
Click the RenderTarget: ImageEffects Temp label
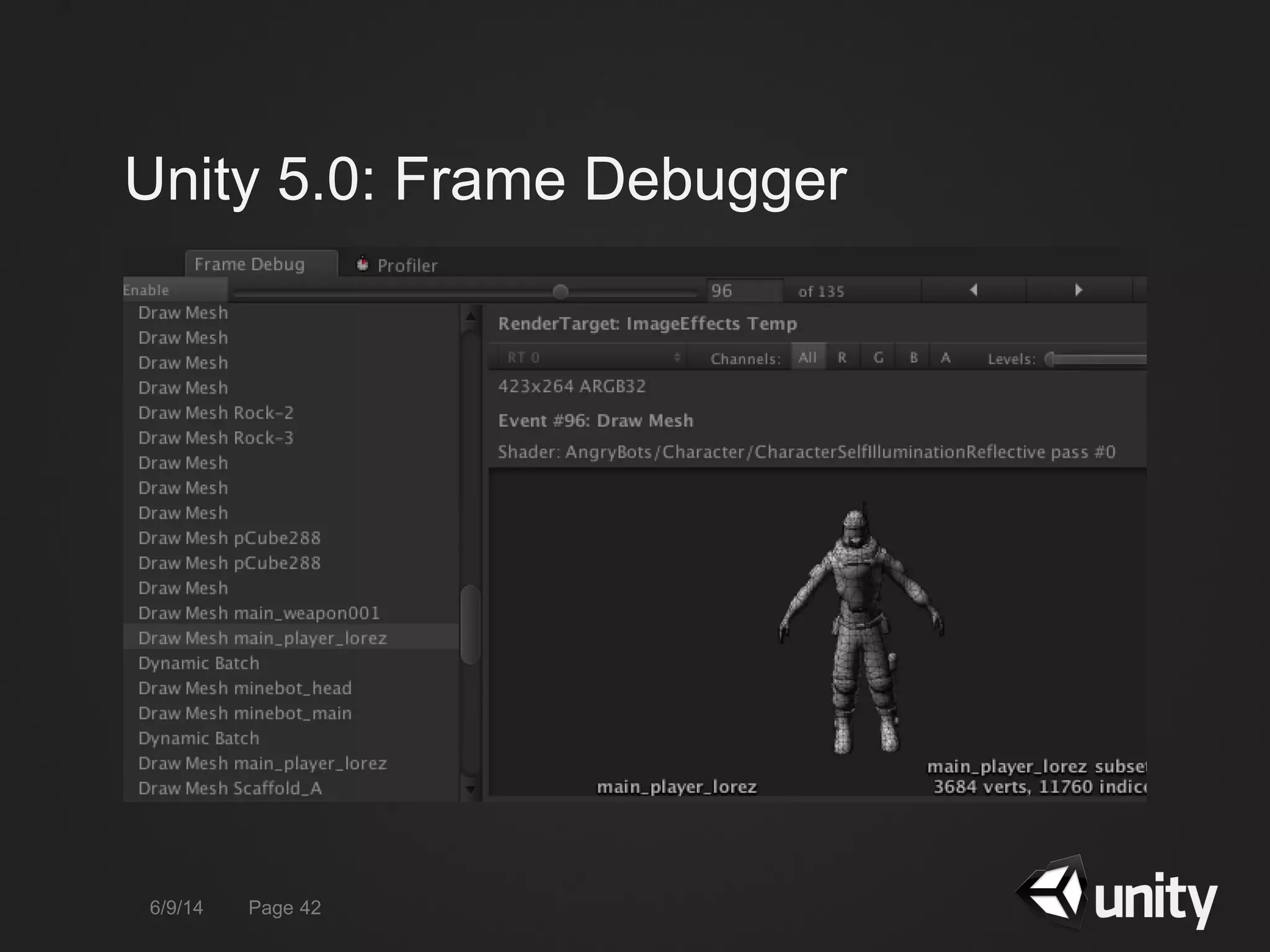[647, 324]
